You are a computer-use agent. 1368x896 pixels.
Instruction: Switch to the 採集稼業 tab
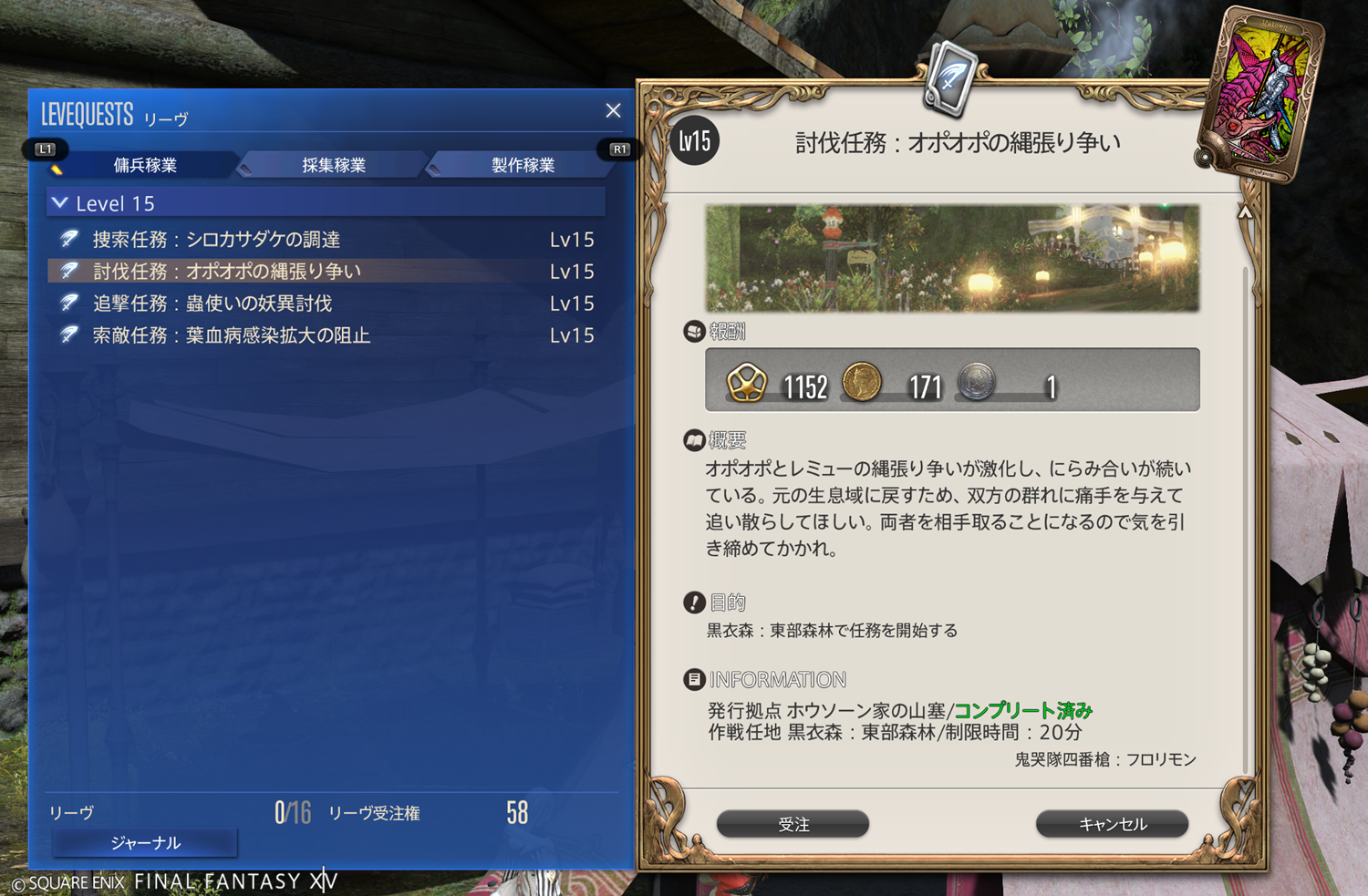[333, 165]
